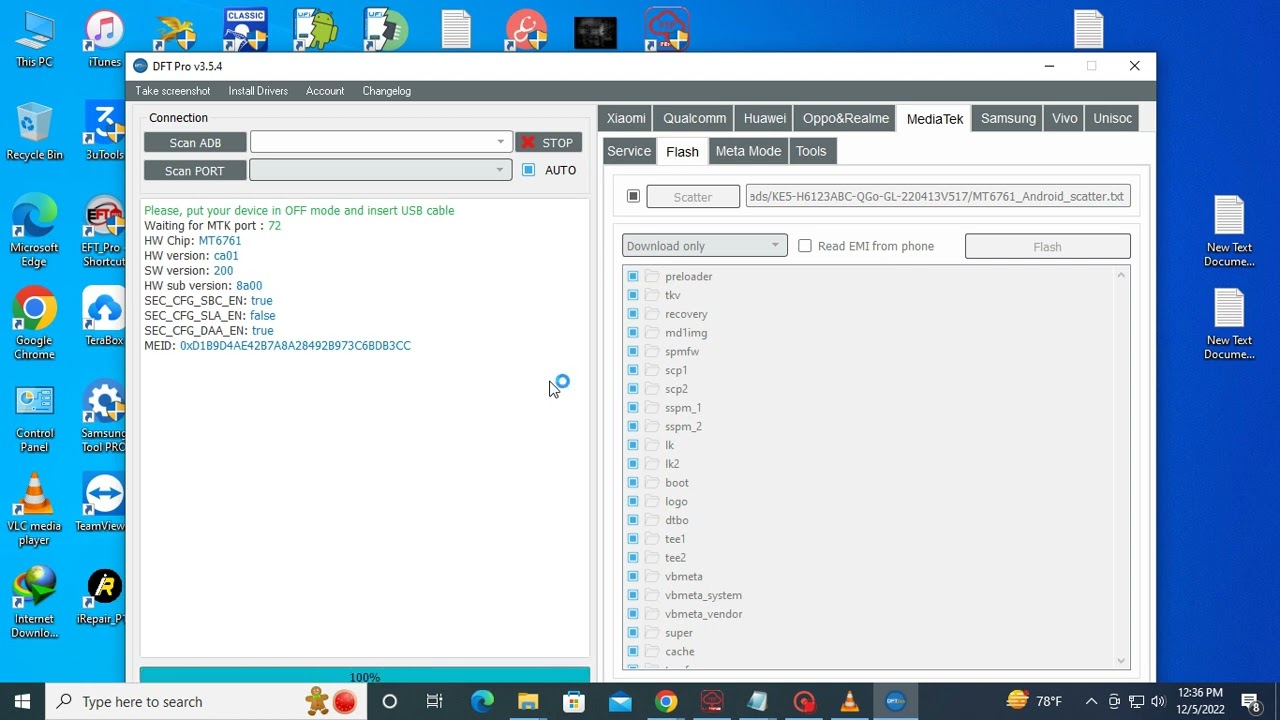Image resolution: width=1280 pixels, height=720 pixels.
Task: Click the 100% progress bar
Action: tap(365, 677)
